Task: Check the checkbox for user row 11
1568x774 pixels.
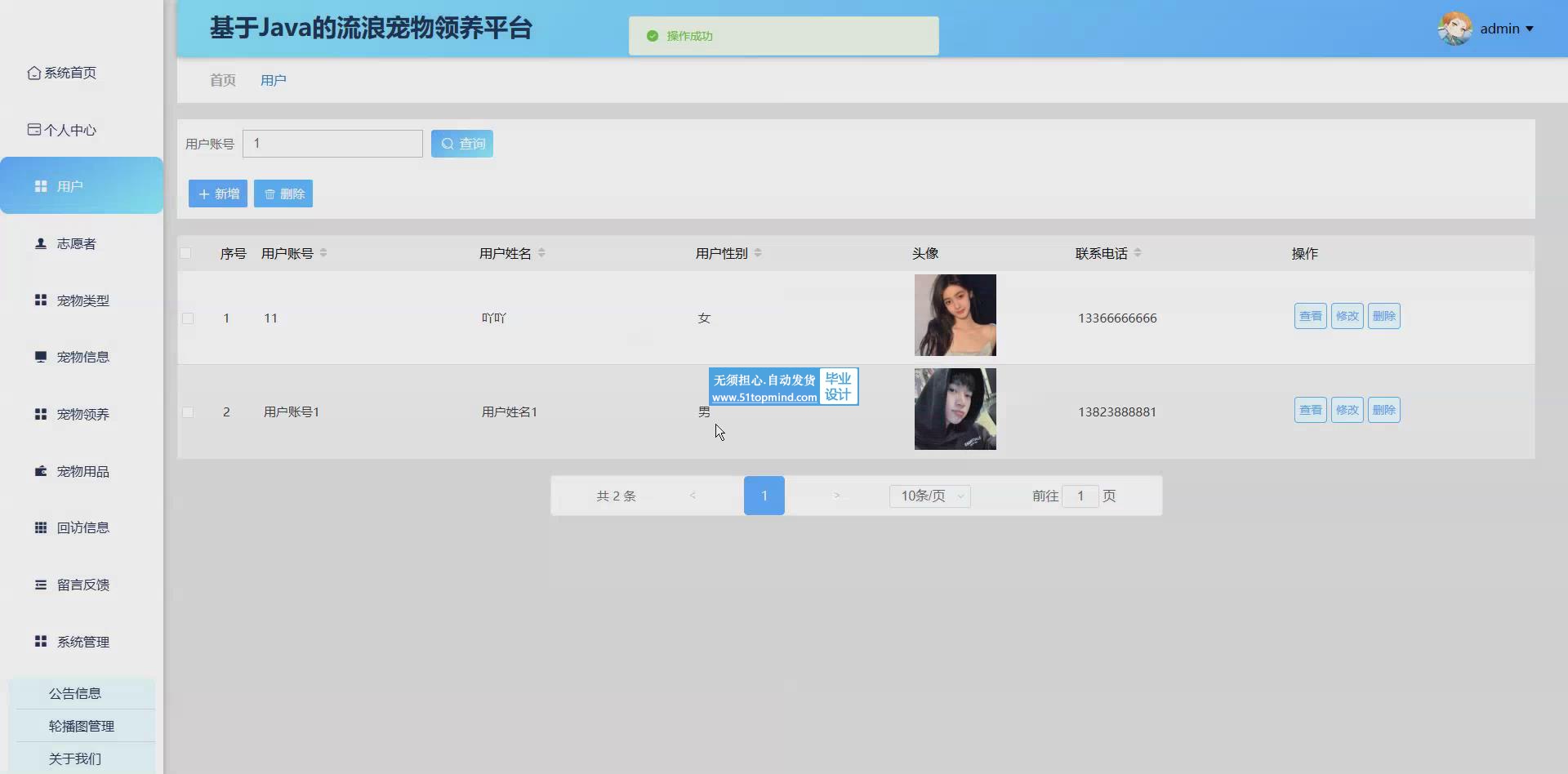Action: coord(188,318)
